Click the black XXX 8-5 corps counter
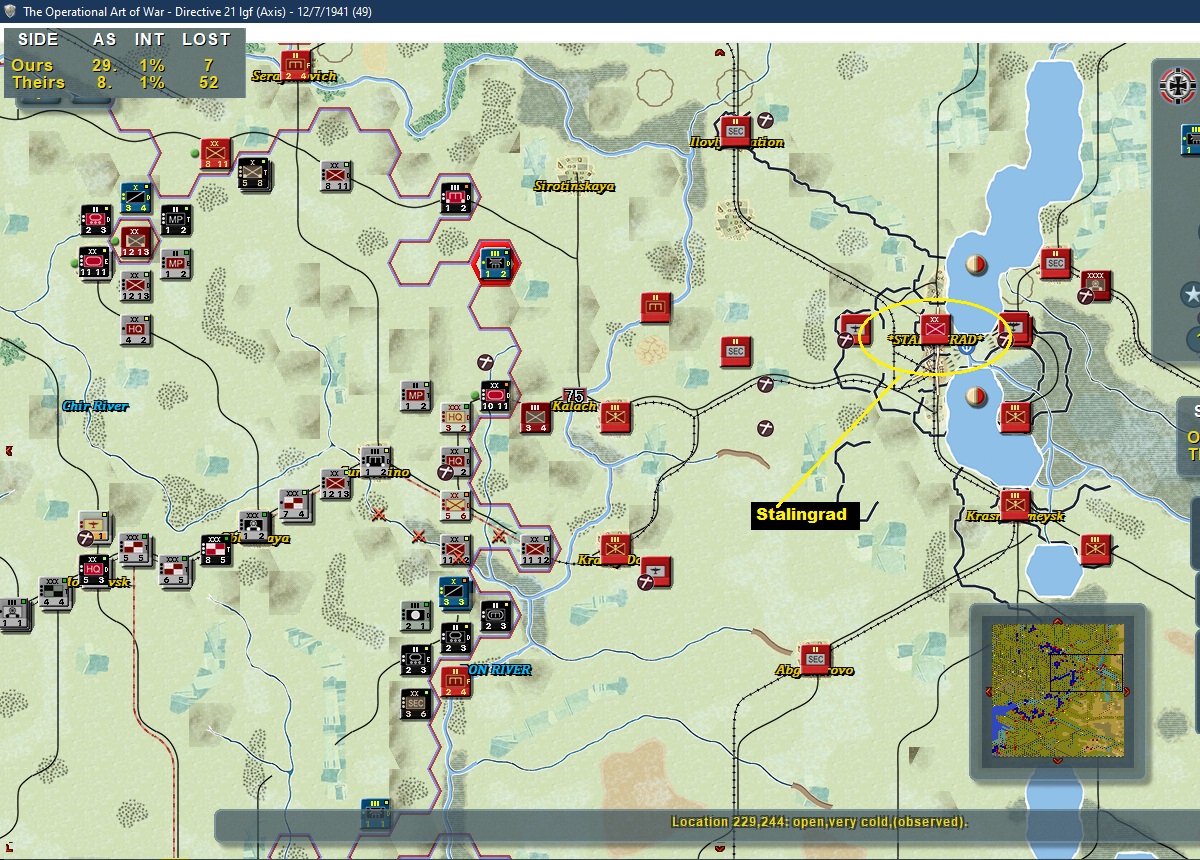1200x860 pixels. pos(216,550)
